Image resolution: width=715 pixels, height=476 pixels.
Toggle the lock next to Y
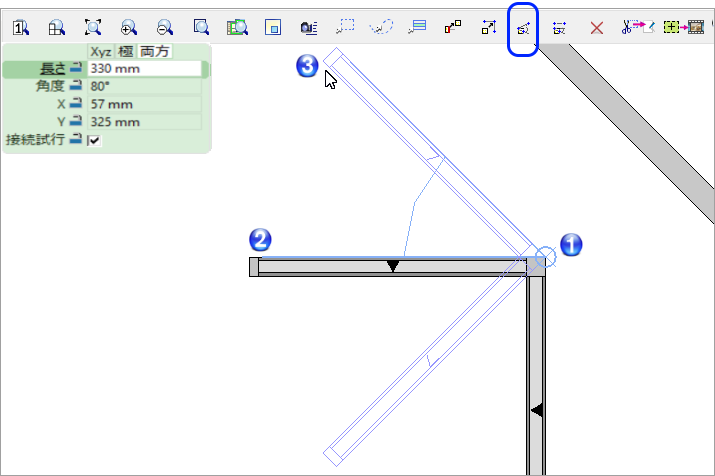76,121
